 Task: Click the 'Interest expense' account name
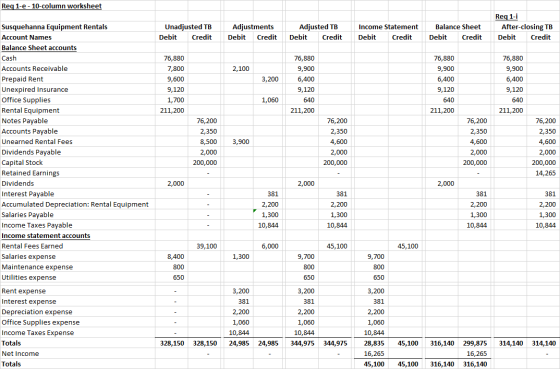29,301
